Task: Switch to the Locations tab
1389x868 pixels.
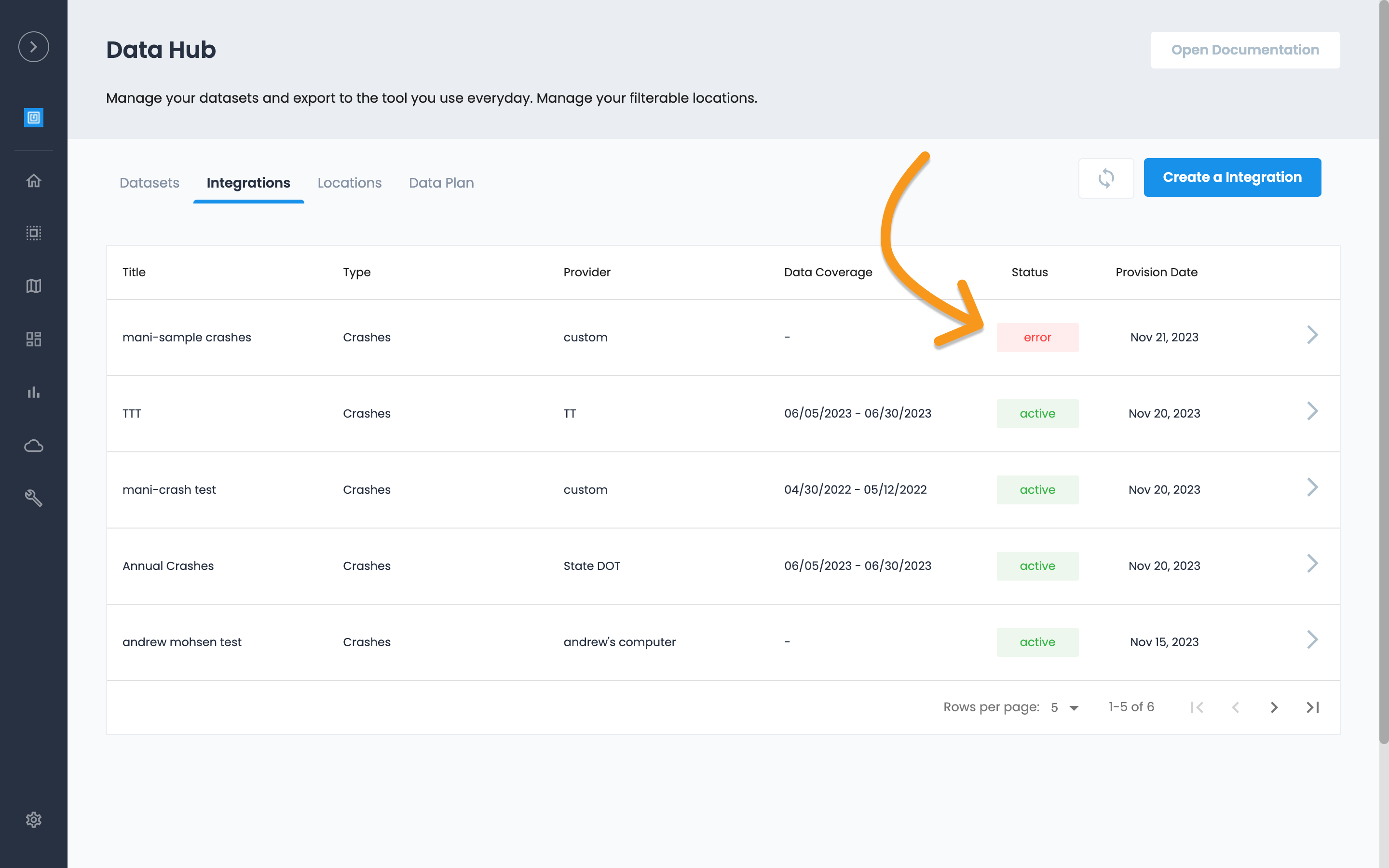Action: pos(349,183)
